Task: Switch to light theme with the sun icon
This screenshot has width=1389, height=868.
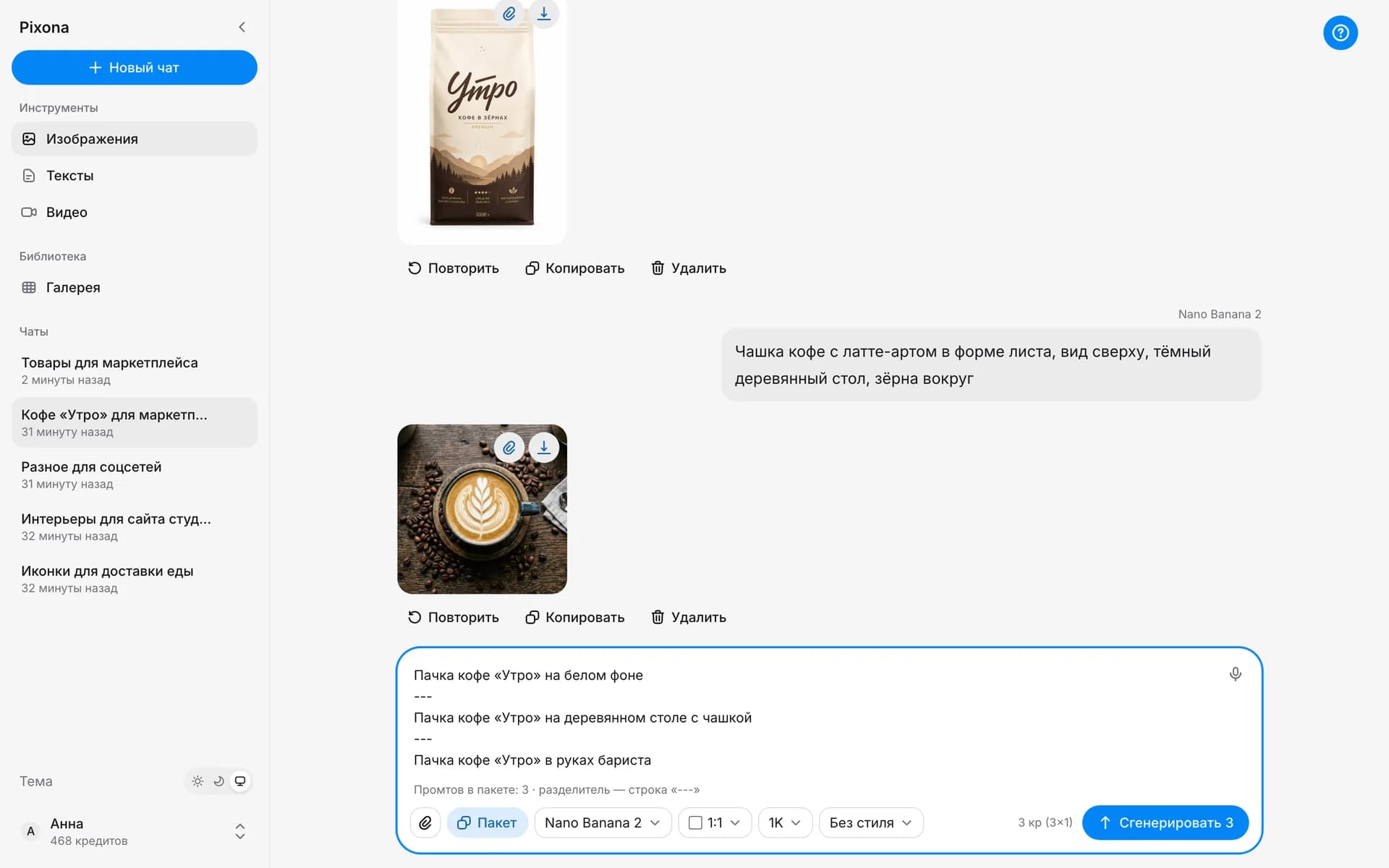Action: (197, 781)
